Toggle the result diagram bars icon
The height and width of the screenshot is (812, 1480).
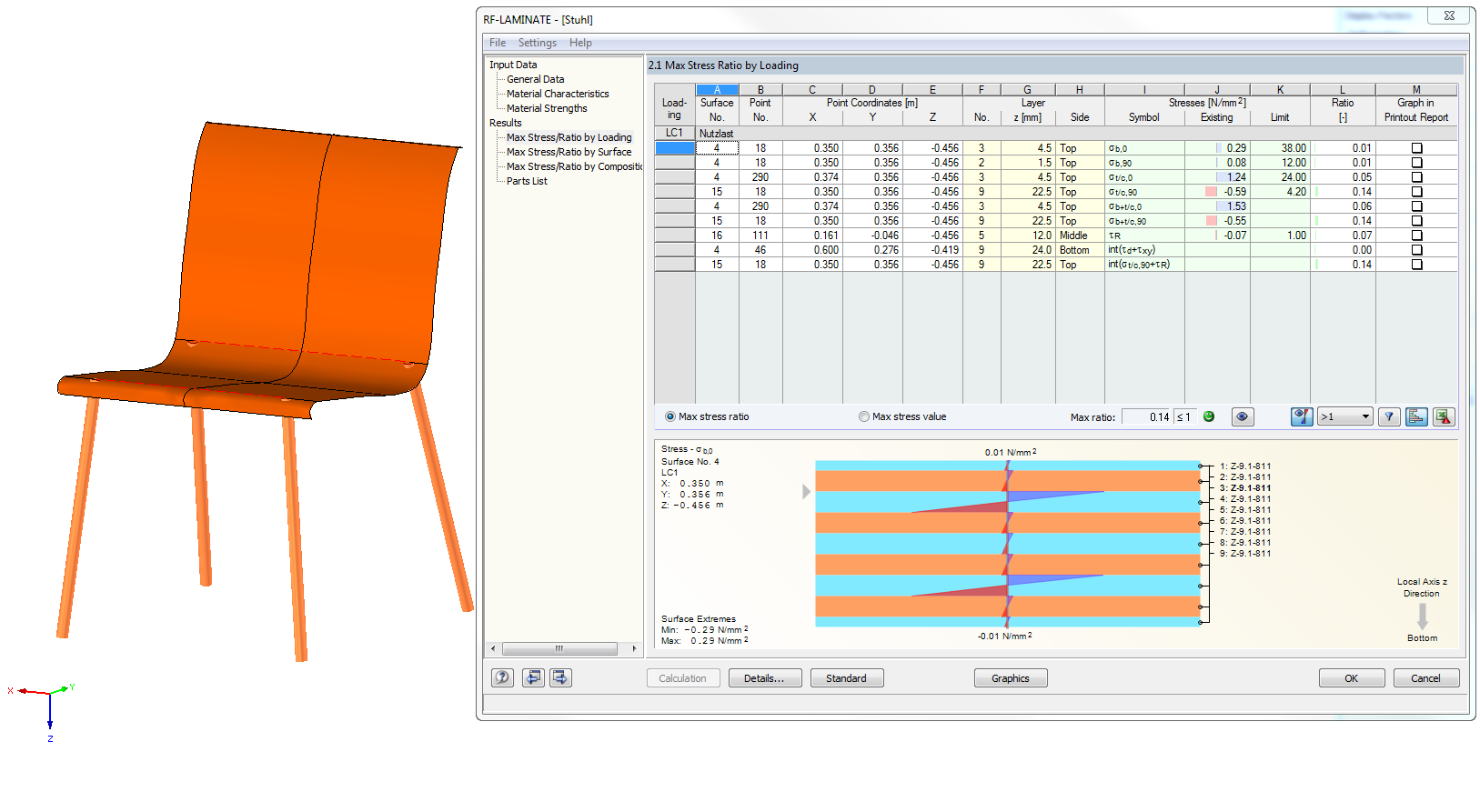(1416, 416)
